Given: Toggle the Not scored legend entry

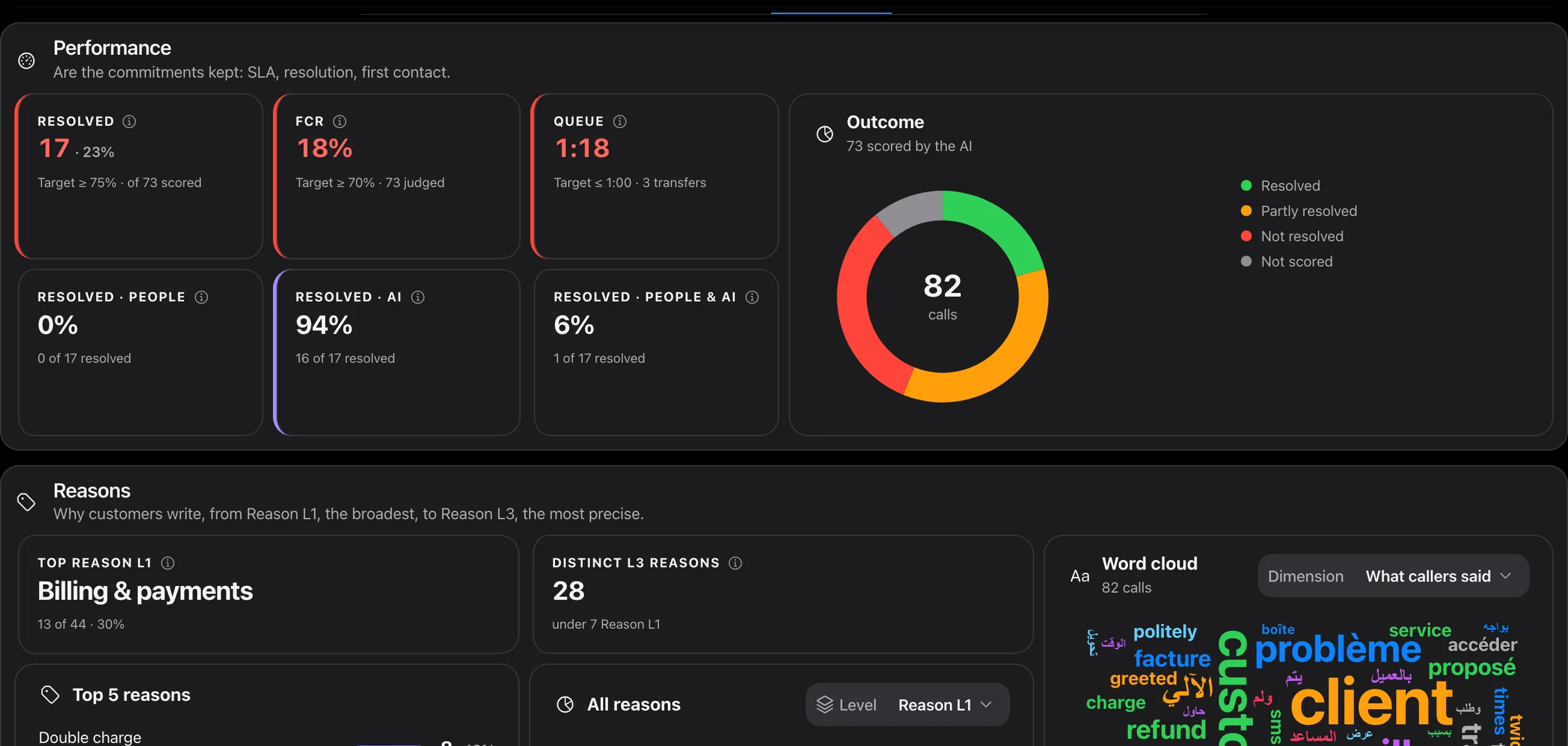Looking at the screenshot, I should [1286, 261].
